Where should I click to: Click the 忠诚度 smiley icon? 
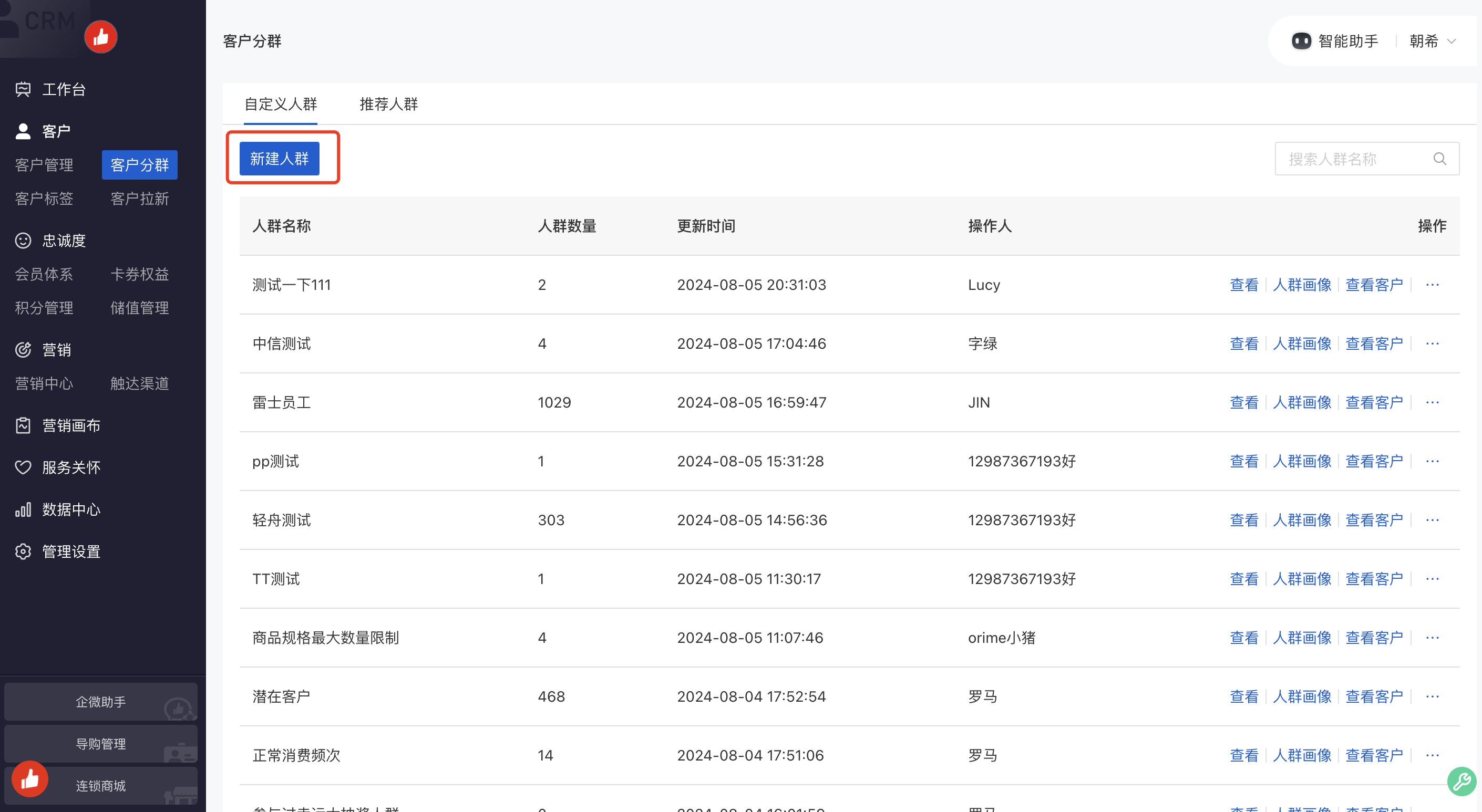pyautogui.click(x=23, y=241)
